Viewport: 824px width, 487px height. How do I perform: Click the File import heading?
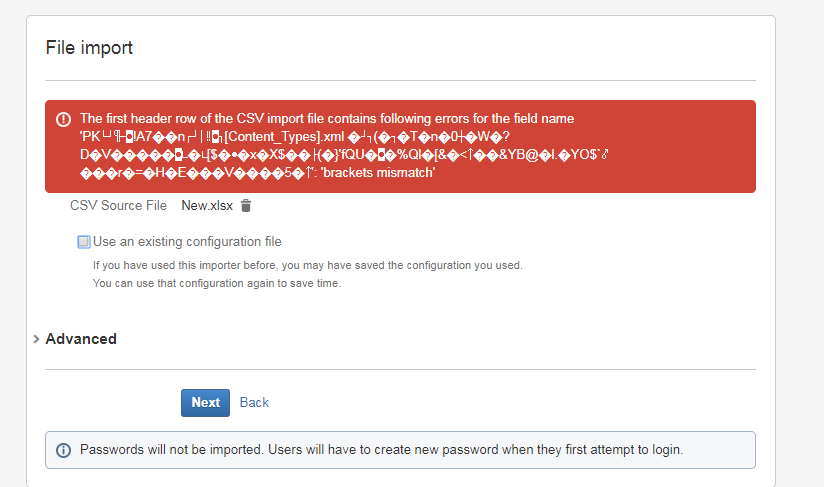pyautogui.click(x=89, y=48)
